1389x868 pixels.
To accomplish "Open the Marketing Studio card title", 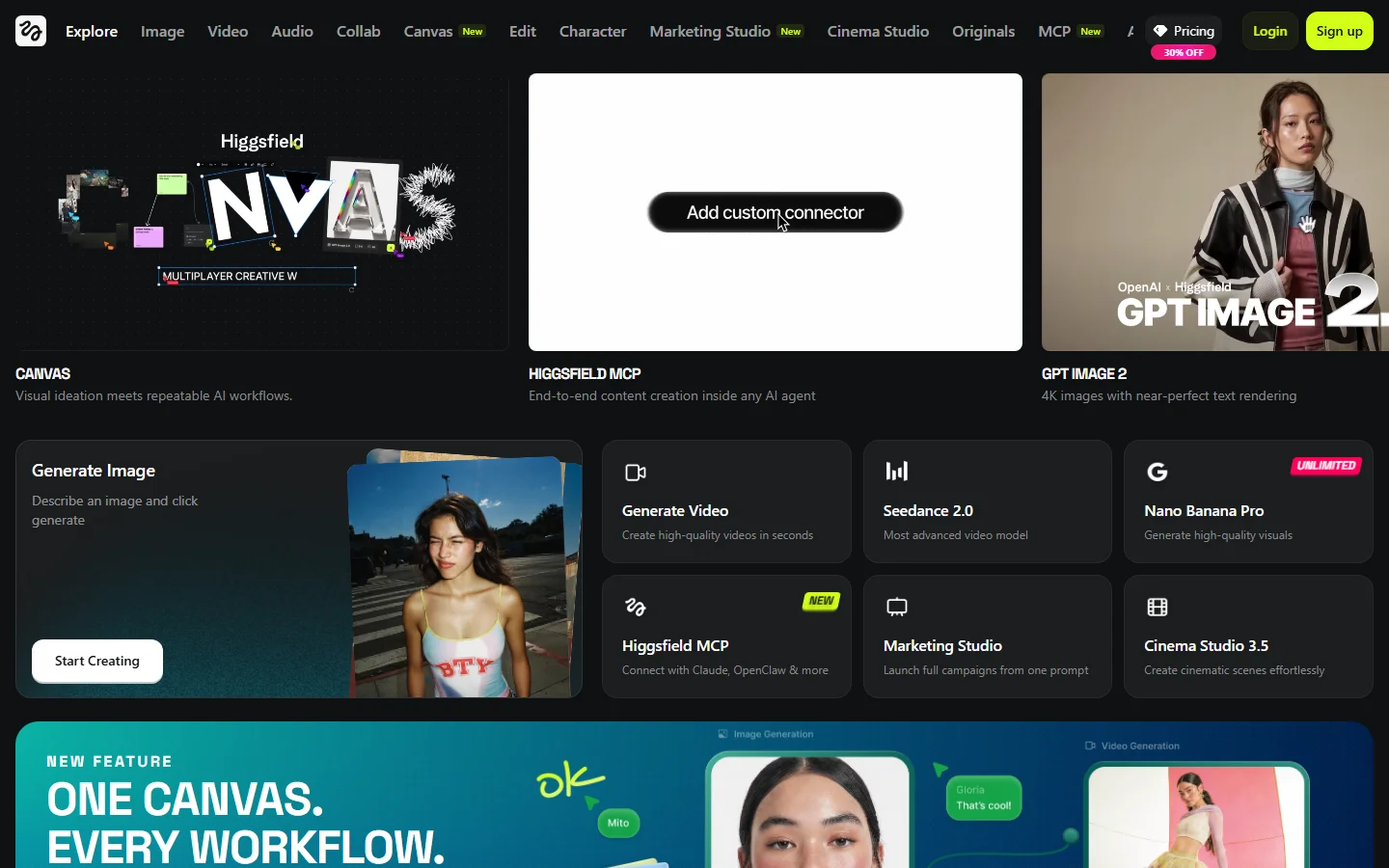I will coord(942,645).
